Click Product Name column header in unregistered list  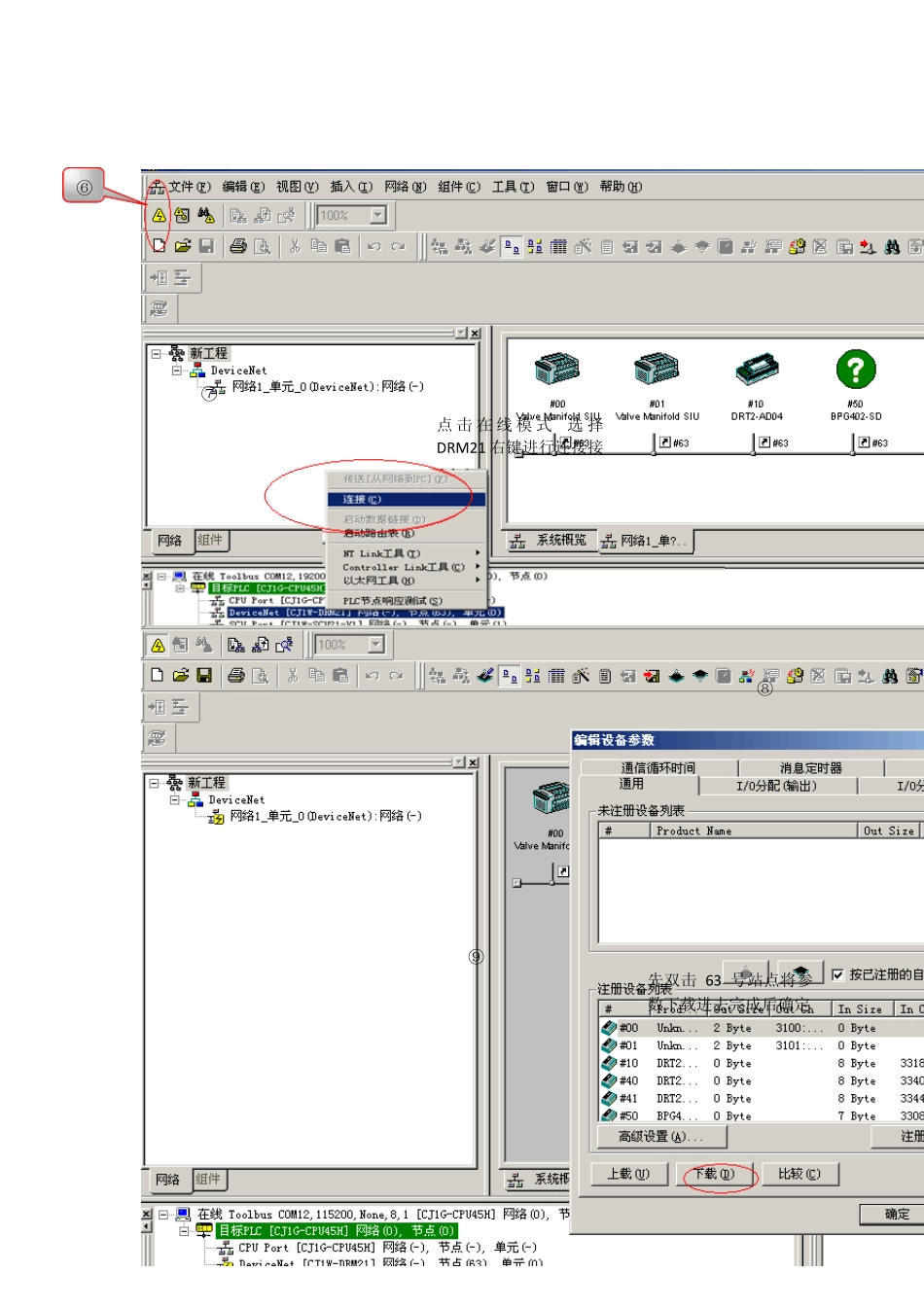753,831
